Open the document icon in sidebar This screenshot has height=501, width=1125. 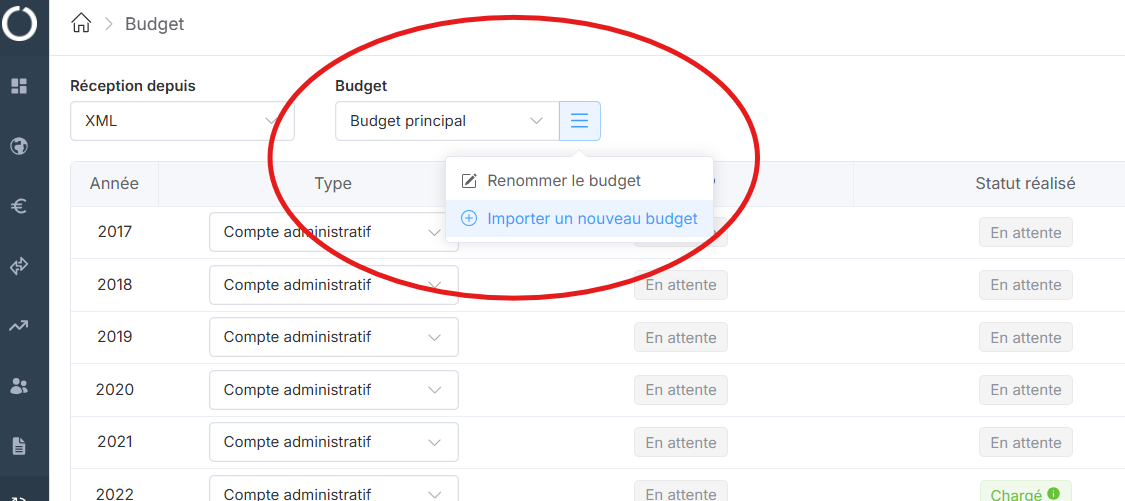point(18,446)
